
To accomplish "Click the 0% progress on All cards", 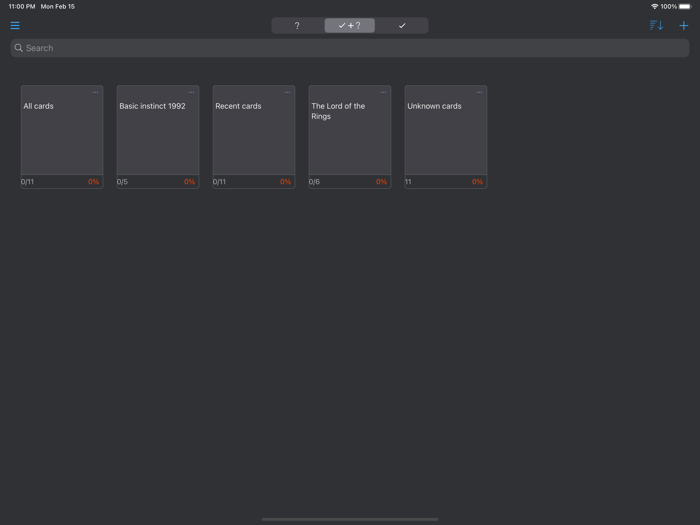I will click(94, 182).
